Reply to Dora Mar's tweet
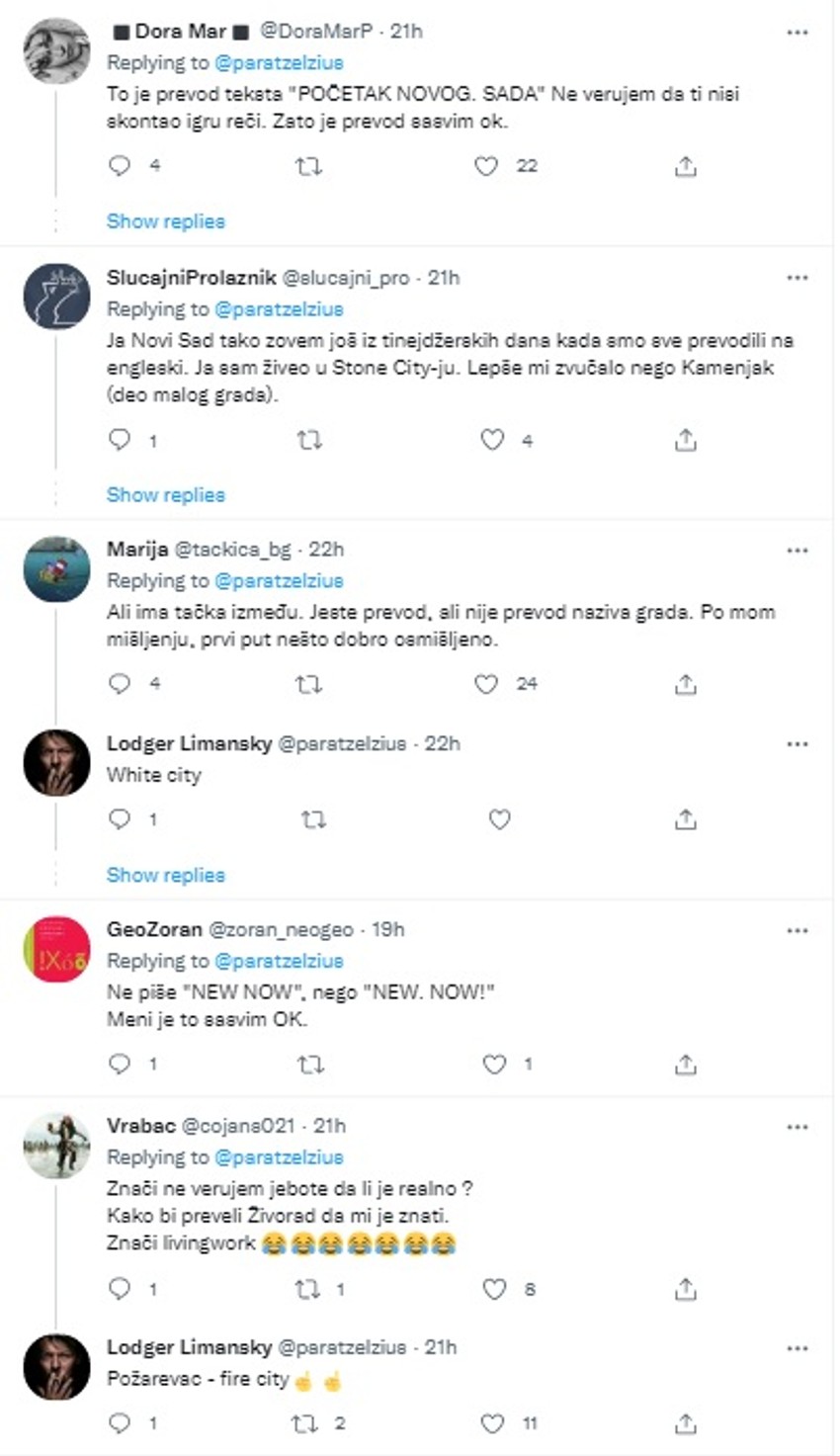 (120, 166)
